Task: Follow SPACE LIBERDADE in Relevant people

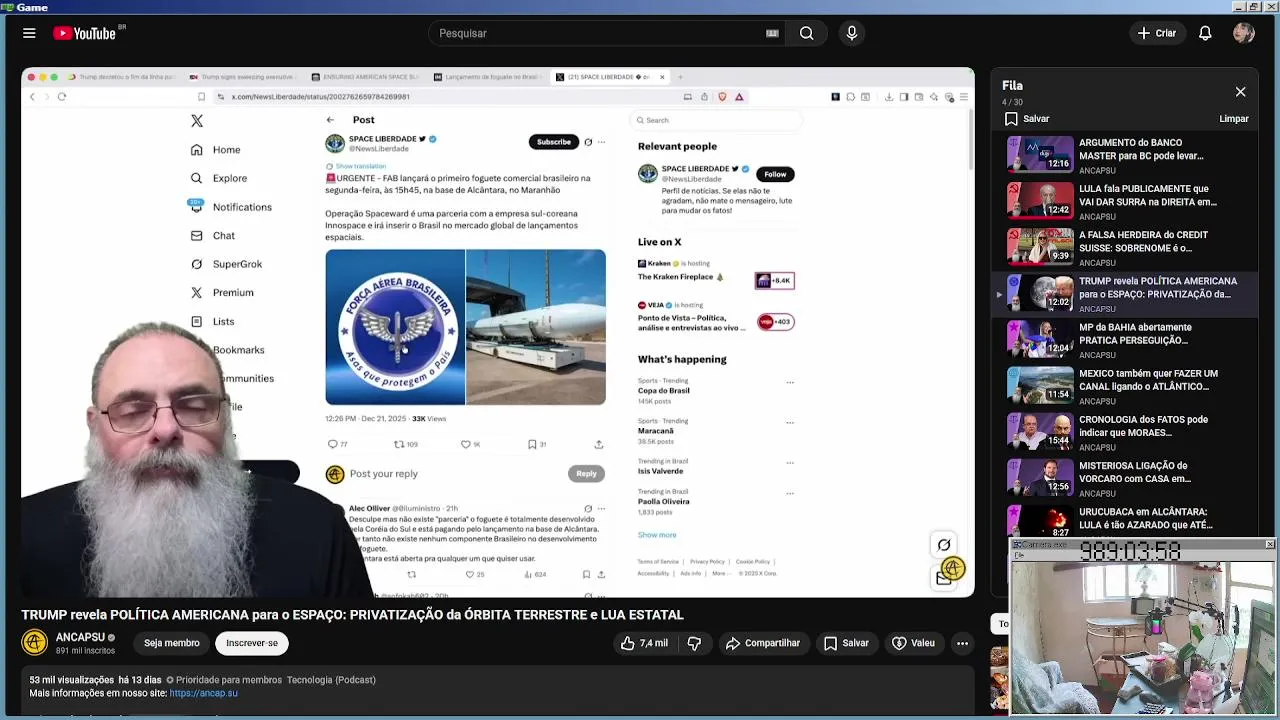Action: (775, 174)
